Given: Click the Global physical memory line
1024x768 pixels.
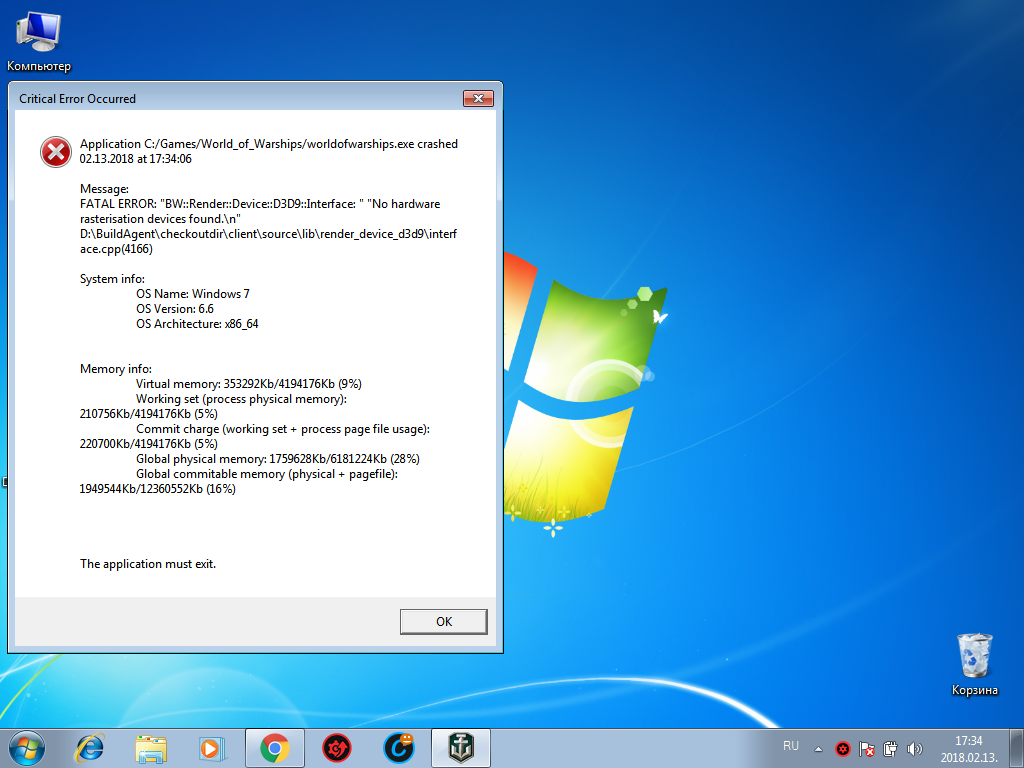Looking at the screenshot, I should (278, 459).
